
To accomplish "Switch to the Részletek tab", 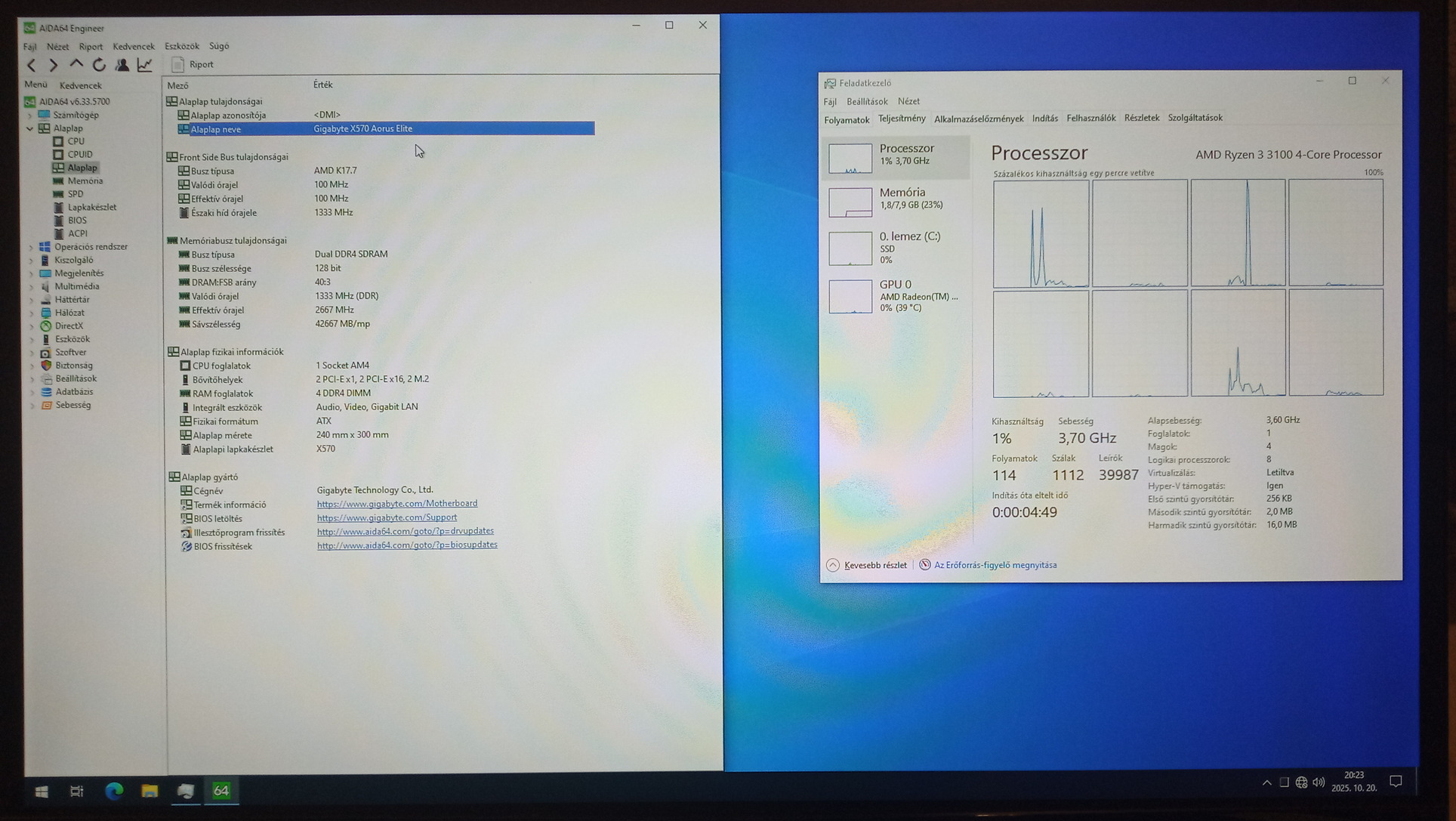I will pyautogui.click(x=1140, y=118).
